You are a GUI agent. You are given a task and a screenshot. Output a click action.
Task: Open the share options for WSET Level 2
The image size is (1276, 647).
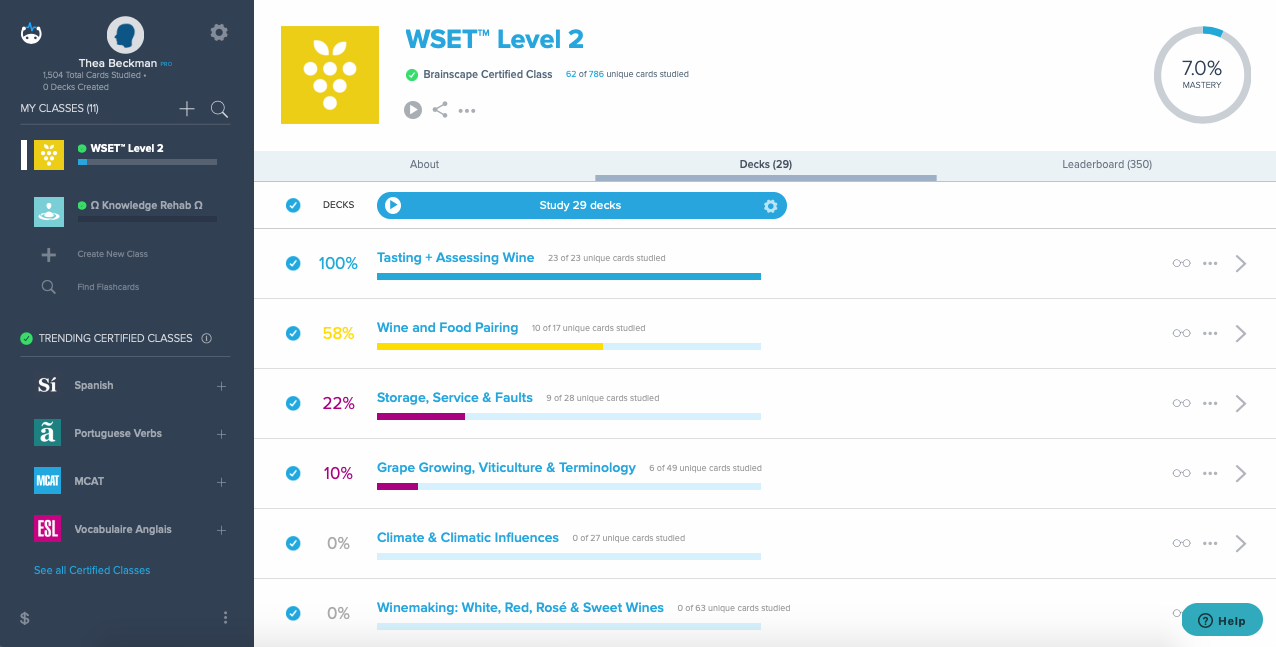pos(440,109)
